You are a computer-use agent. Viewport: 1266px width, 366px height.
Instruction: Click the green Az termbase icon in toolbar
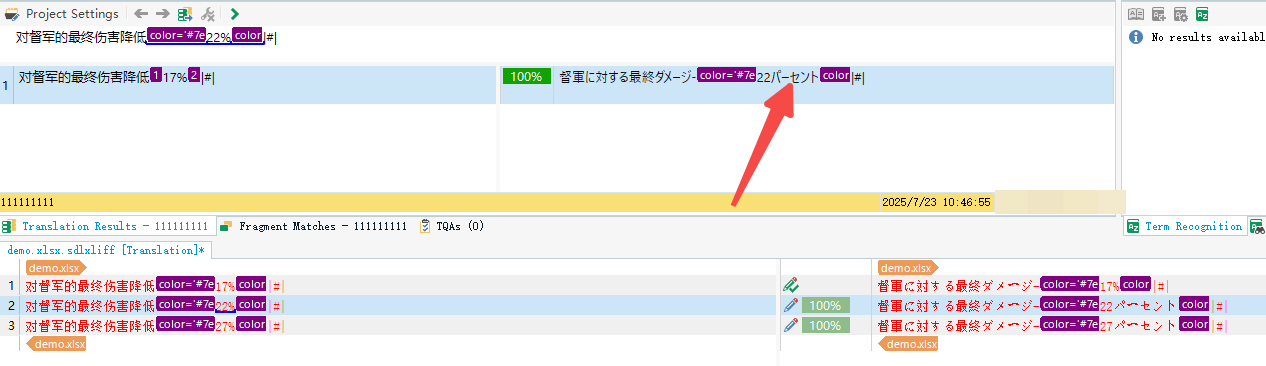[x=1203, y=14]
